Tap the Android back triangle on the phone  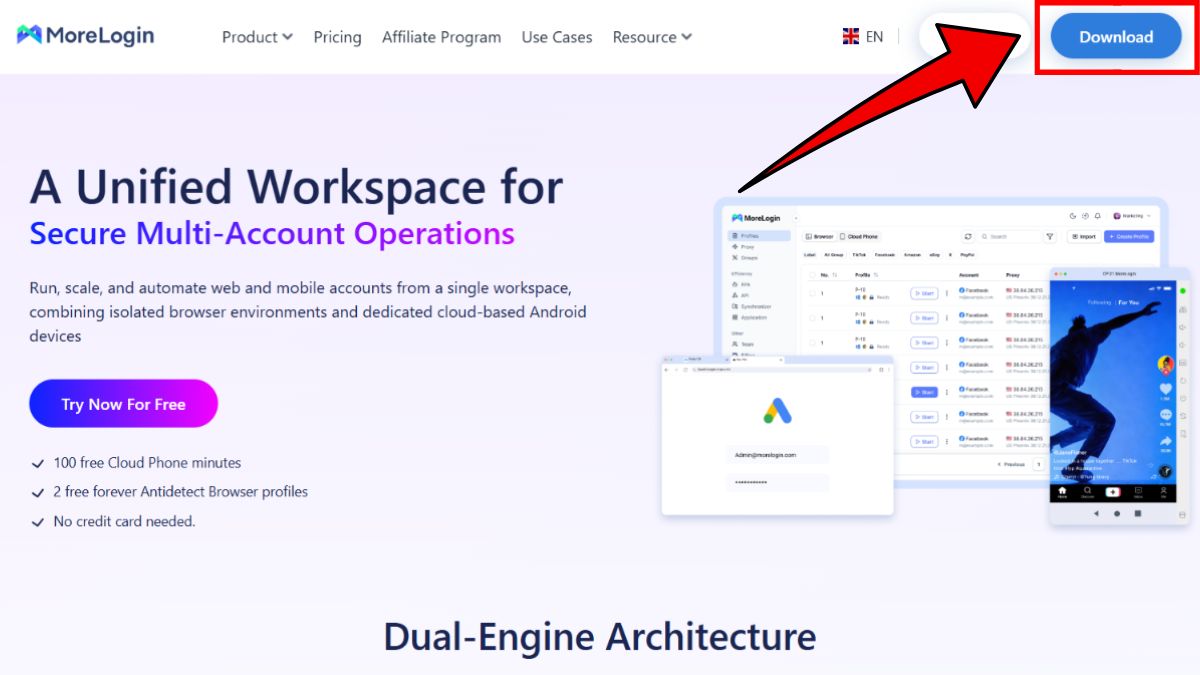click(1096, 513)
